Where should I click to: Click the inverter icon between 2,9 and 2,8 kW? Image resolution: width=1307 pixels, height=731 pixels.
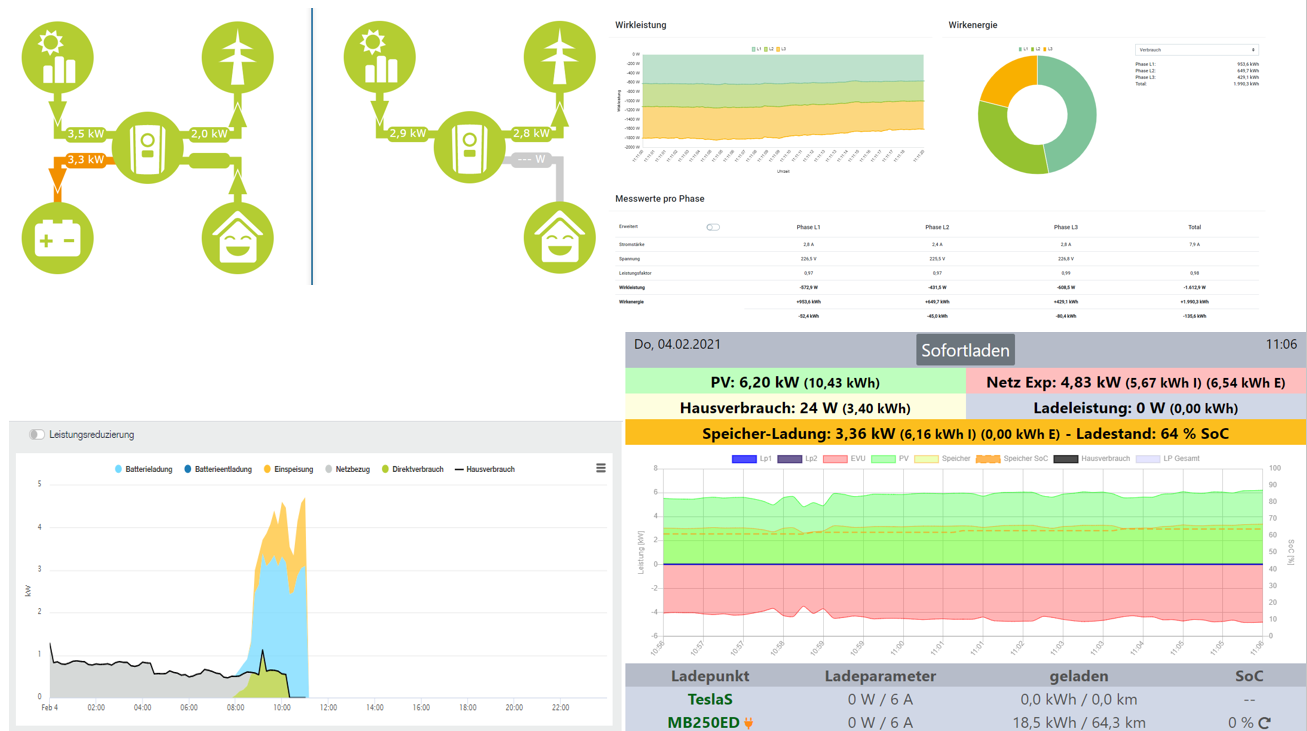click(x=470, y=147)
